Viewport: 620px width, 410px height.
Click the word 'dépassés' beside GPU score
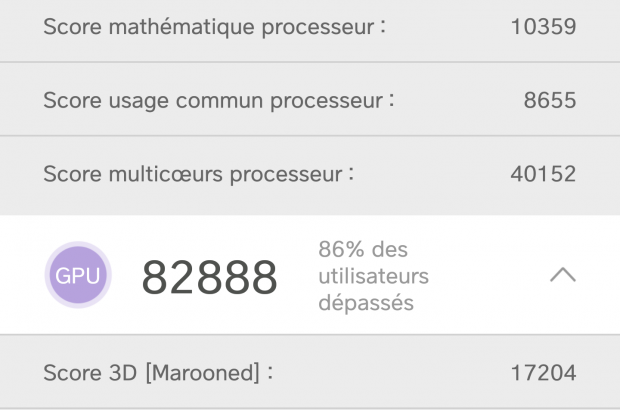click(x=365, y=302)
